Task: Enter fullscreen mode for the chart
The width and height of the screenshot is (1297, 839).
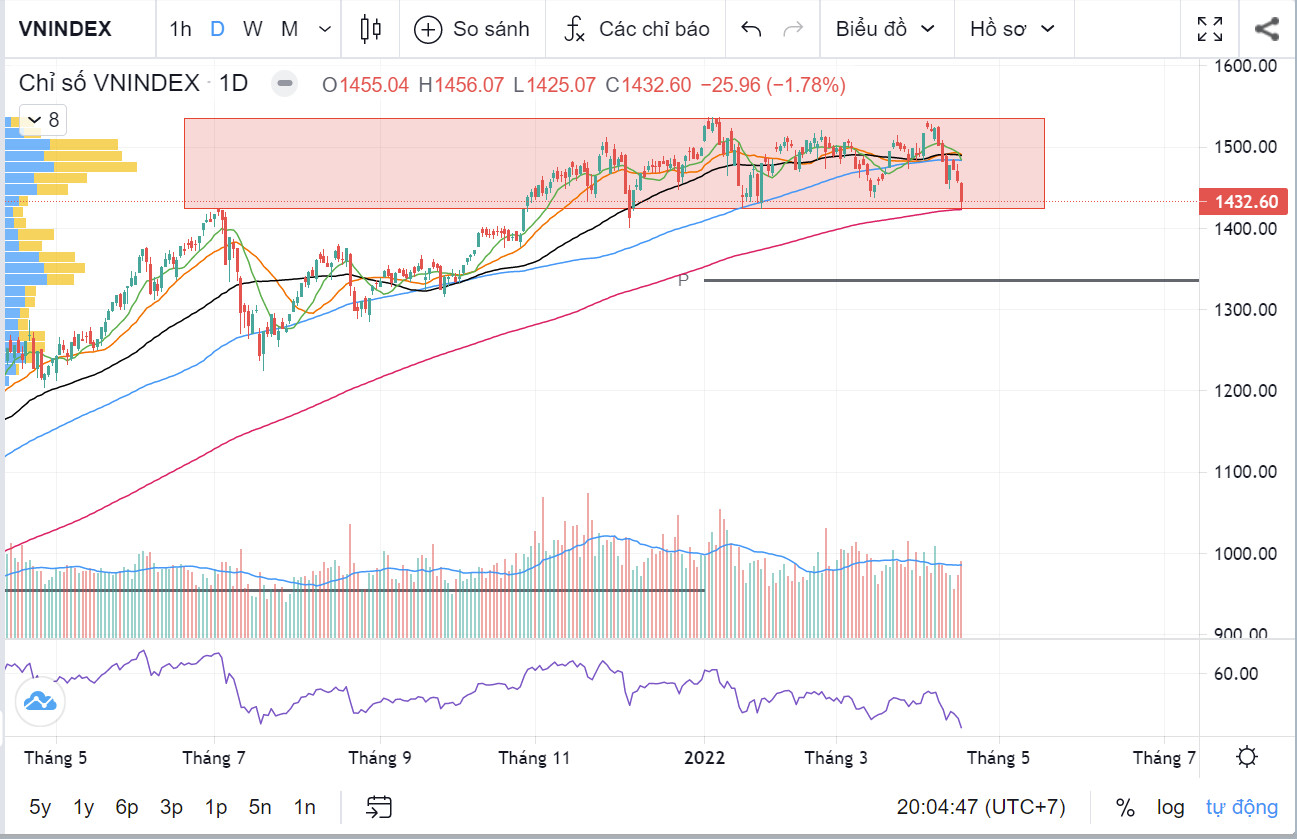Action: tap(1210, 29)
